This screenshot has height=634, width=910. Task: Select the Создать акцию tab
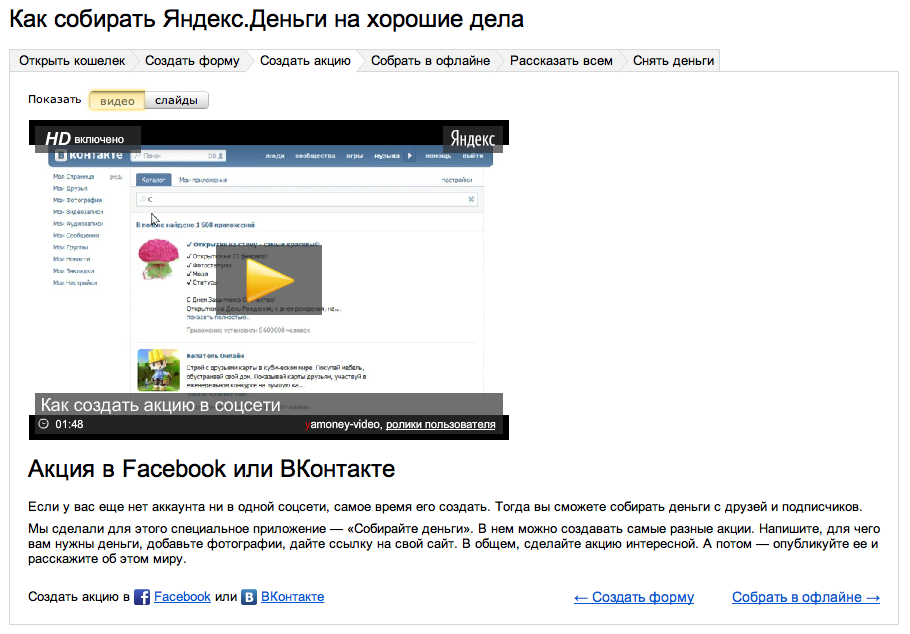[305, 61]
